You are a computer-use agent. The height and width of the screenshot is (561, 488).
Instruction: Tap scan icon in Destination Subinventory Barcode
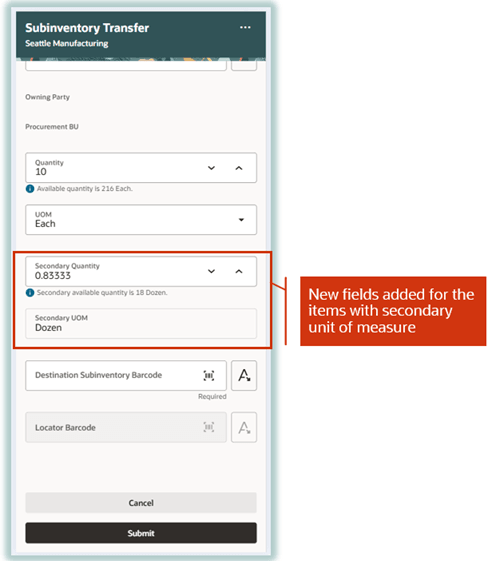[209, 375]
